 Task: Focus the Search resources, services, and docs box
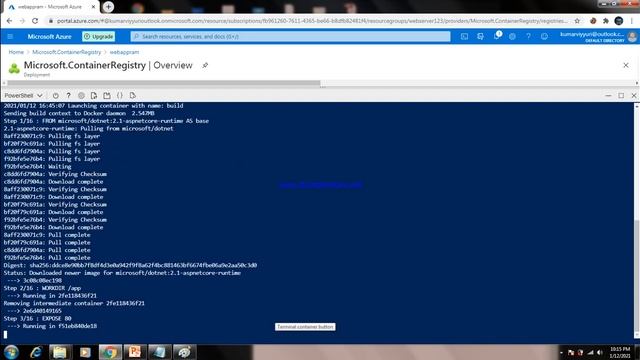coord(290,37)
